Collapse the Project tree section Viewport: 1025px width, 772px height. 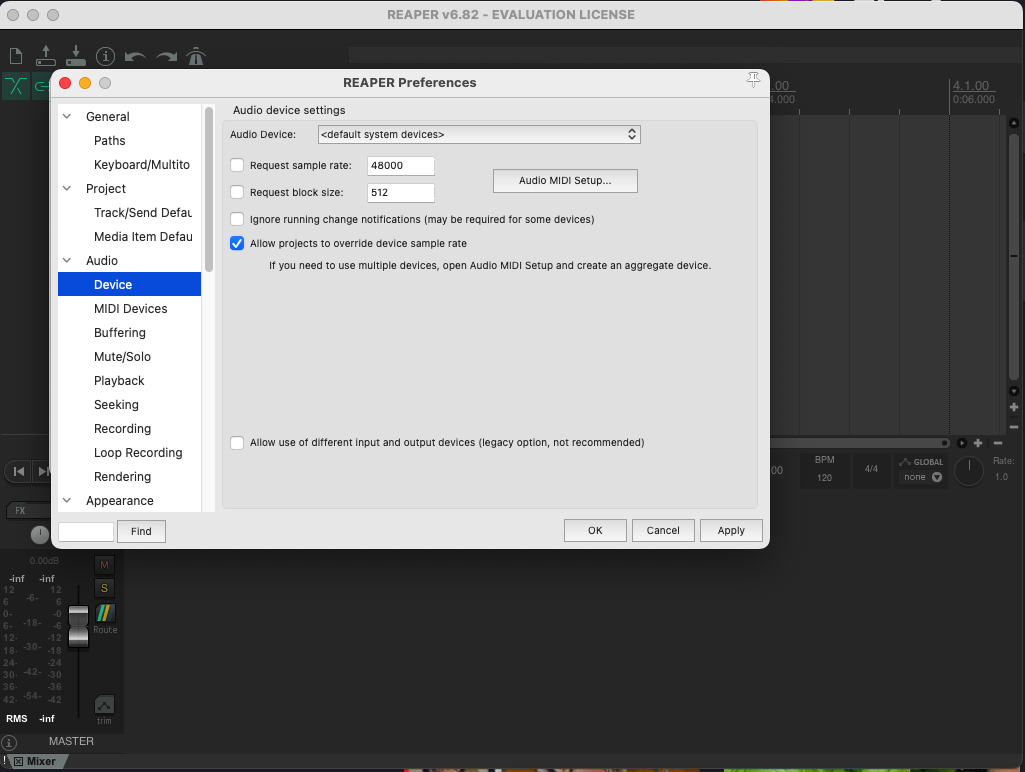(67, 188)
